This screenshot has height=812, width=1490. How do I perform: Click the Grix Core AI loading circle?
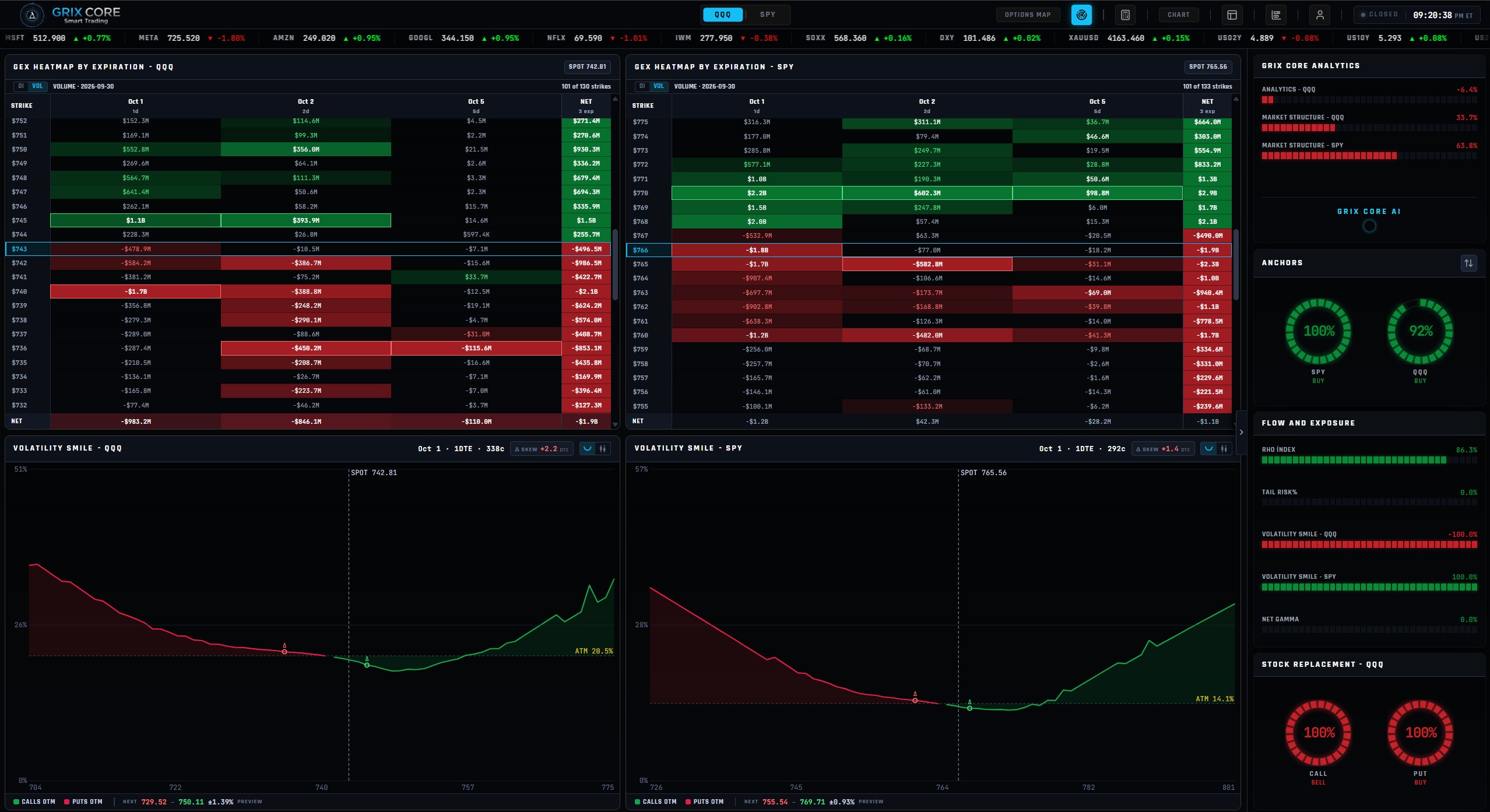point(1369,226)
